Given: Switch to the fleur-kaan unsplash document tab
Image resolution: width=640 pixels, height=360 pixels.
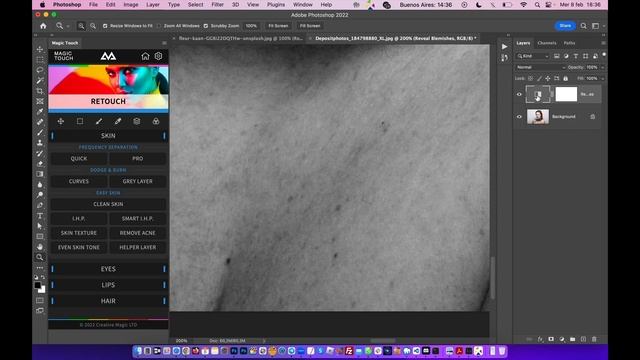Looking at the screenshot, I should [x=240, y=38].
